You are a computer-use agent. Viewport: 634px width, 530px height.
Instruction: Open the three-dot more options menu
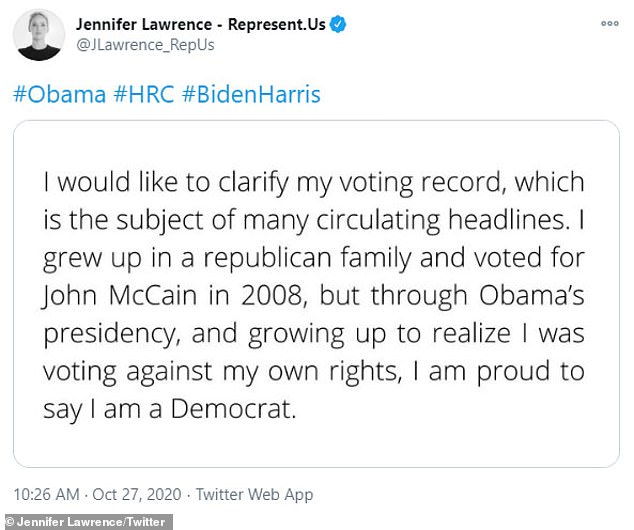609,22
